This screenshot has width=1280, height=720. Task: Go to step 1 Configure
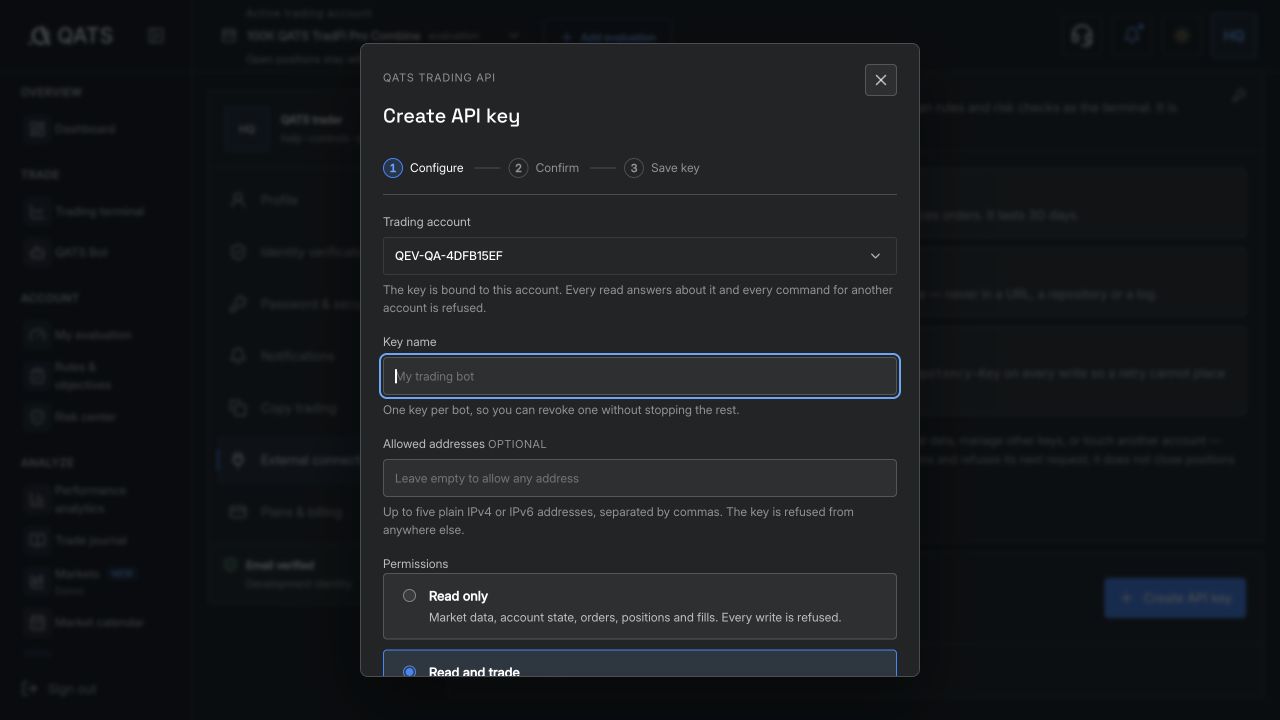(424, 168)
